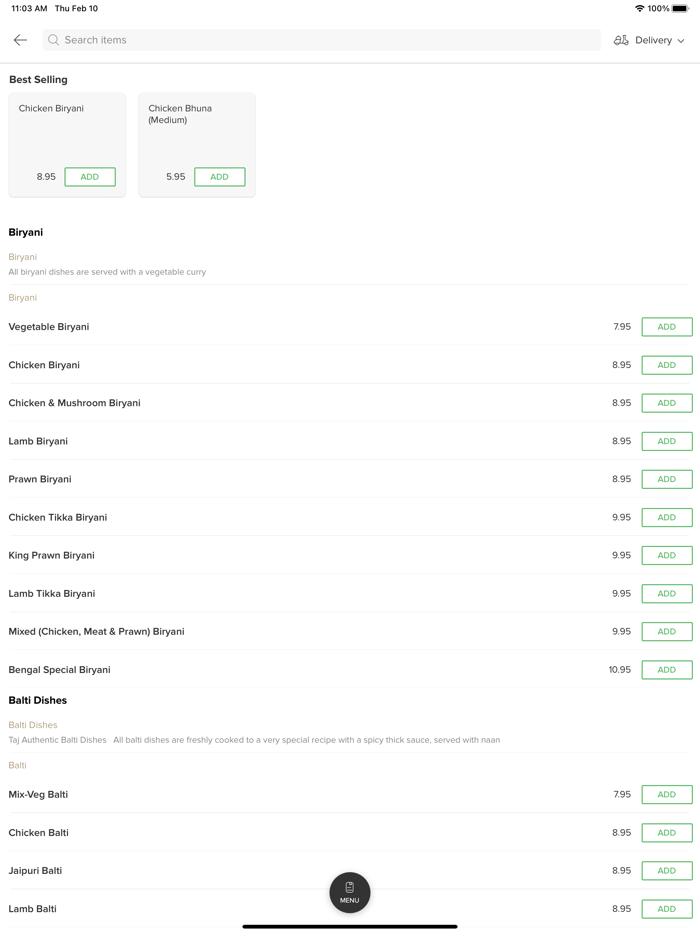Add Vegetable Biryani to order

[x=666, y=327]
